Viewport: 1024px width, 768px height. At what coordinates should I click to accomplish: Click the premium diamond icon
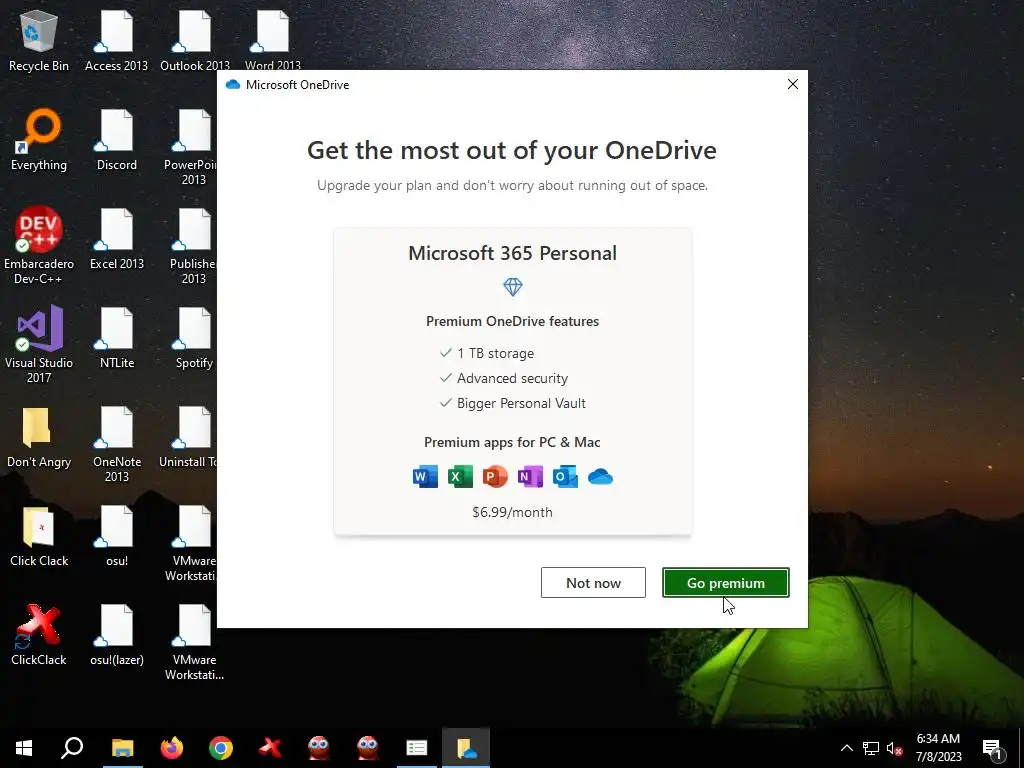click(513, 287)
